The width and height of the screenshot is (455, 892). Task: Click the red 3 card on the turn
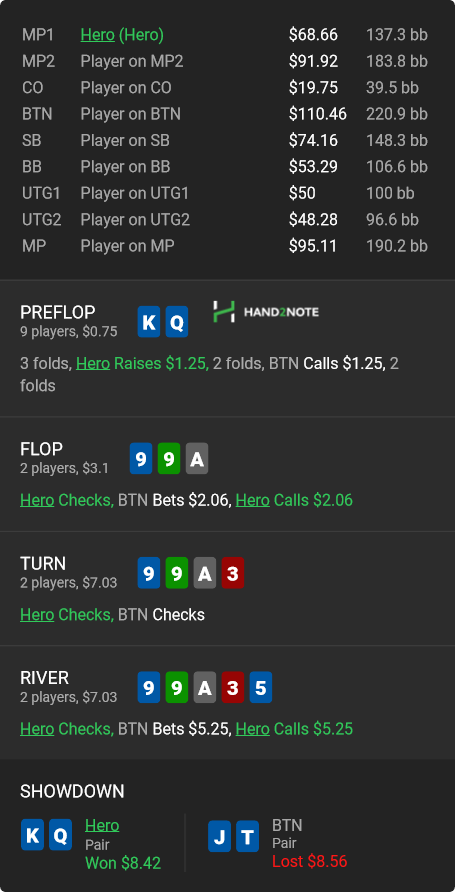coord(233,573)
